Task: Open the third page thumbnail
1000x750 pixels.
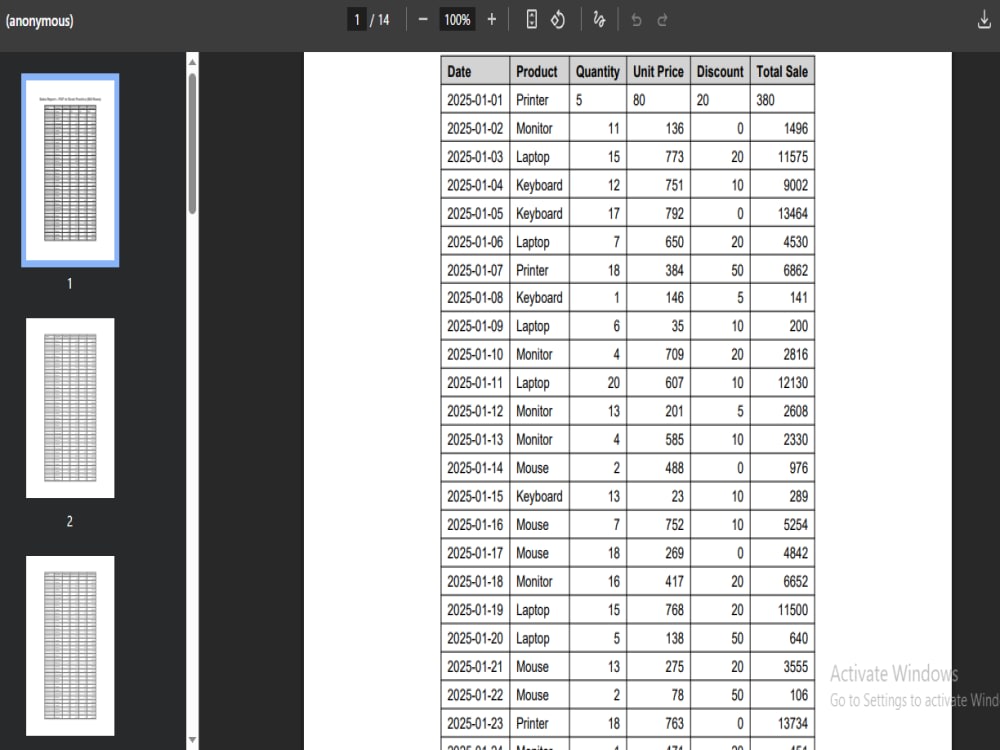Action: [x=70, y=645]
